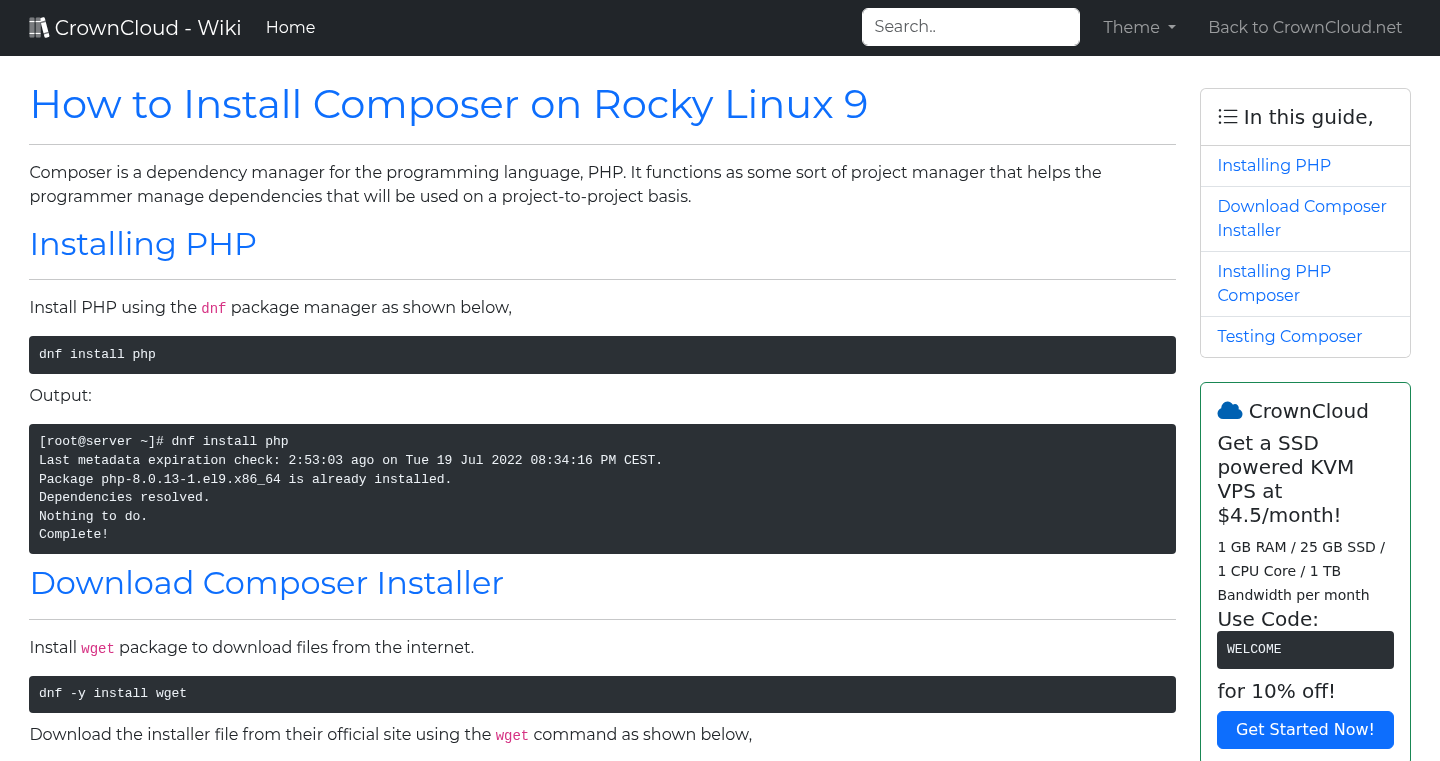Follow the 'Installing PHP' link in the guide
Viewport: 1440px width, 761px height.
pyautogui.click(x=1274, y=165)
